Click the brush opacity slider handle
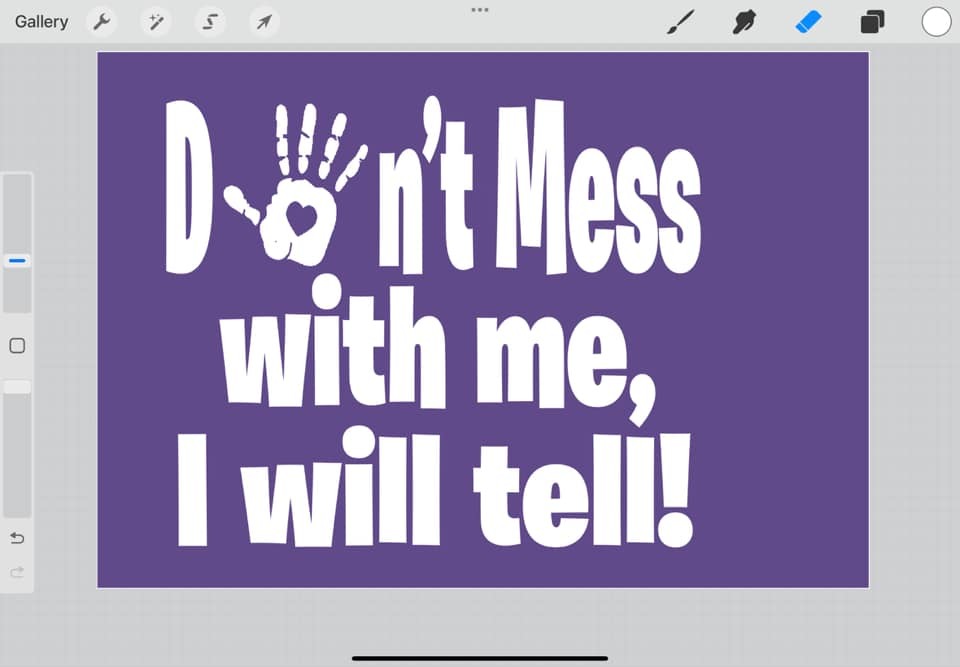 coord(17,387)
